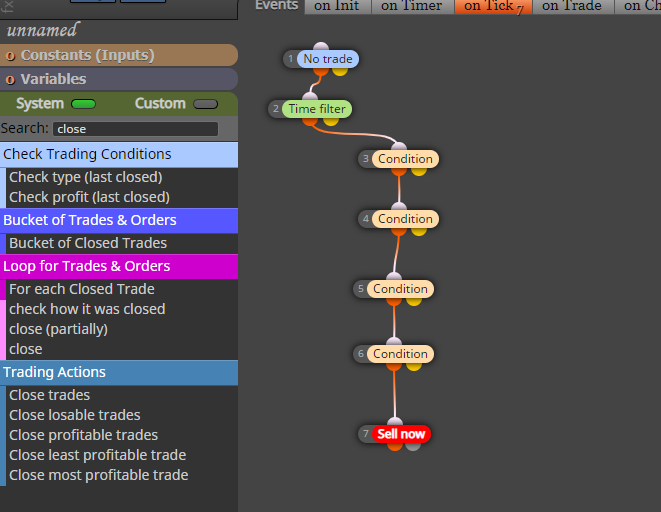
Task: Choose the Close trades action
Action: 50,395
